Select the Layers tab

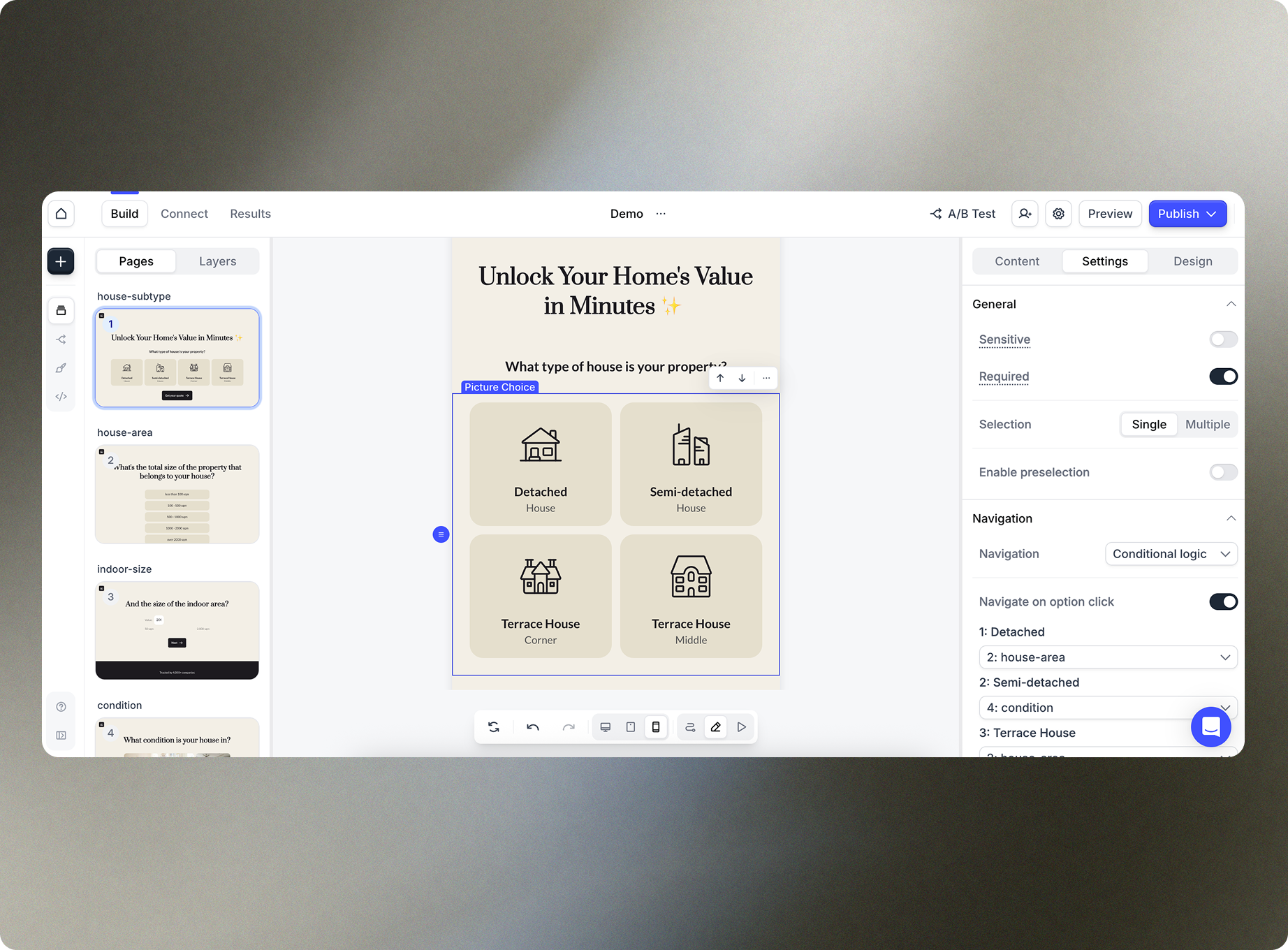(x=218, y=261)
